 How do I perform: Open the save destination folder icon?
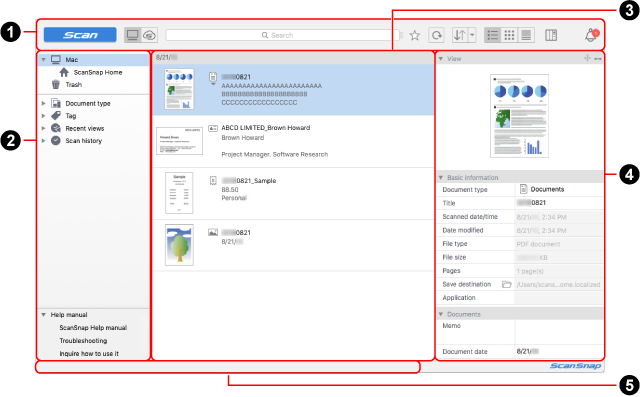coord(507,284)
